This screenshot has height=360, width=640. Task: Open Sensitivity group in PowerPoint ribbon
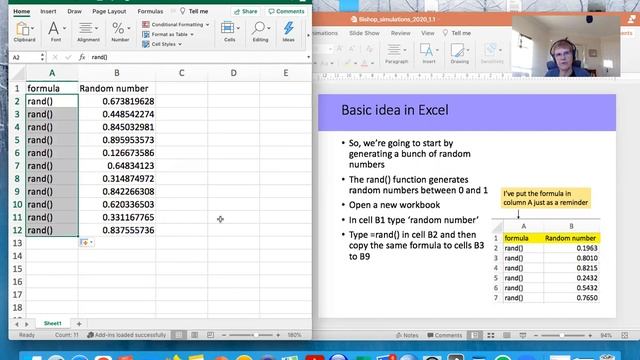click(x=492, y=53)
